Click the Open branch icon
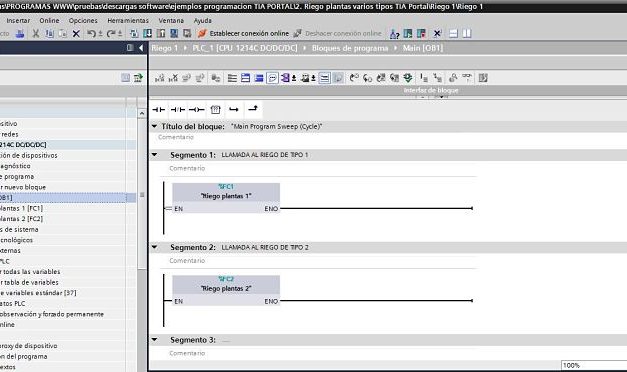This screenshot has height=372, width=627. [234, 110]
